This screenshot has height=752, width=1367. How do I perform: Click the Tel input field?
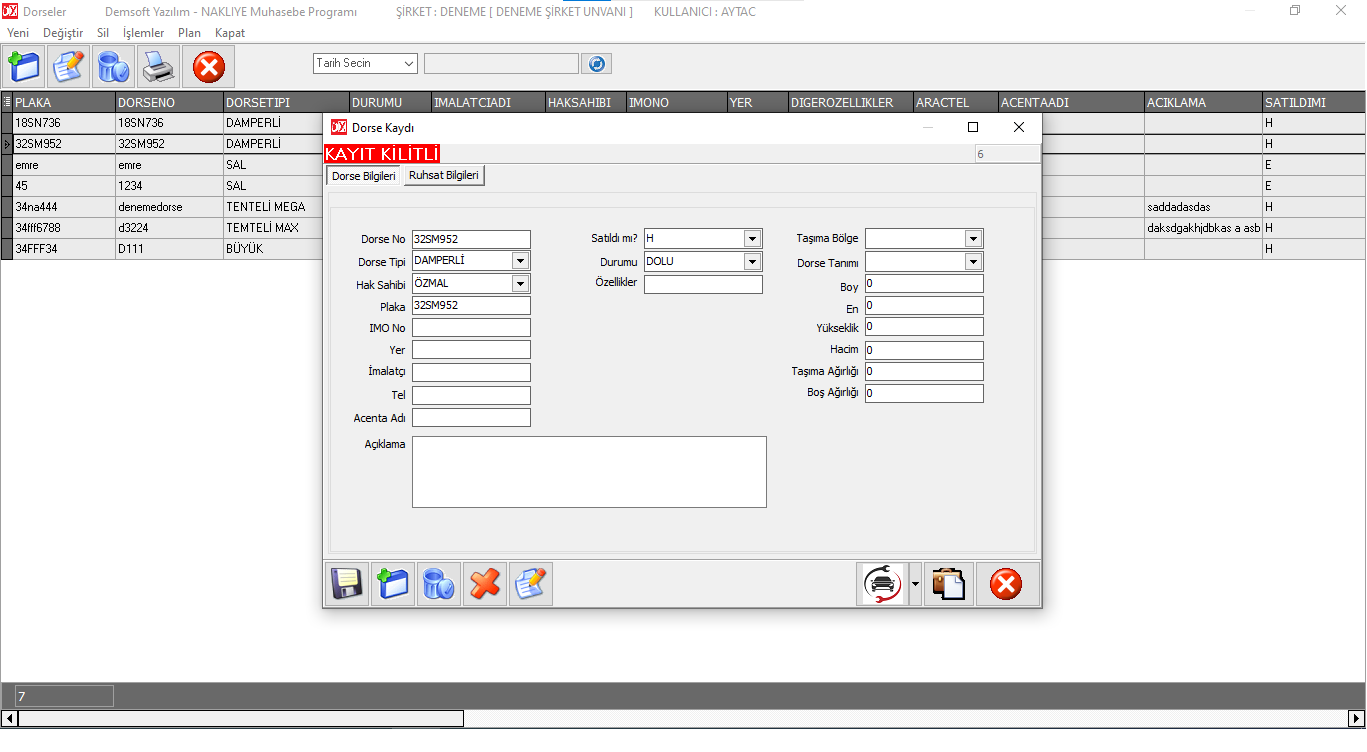coord(471,396)
